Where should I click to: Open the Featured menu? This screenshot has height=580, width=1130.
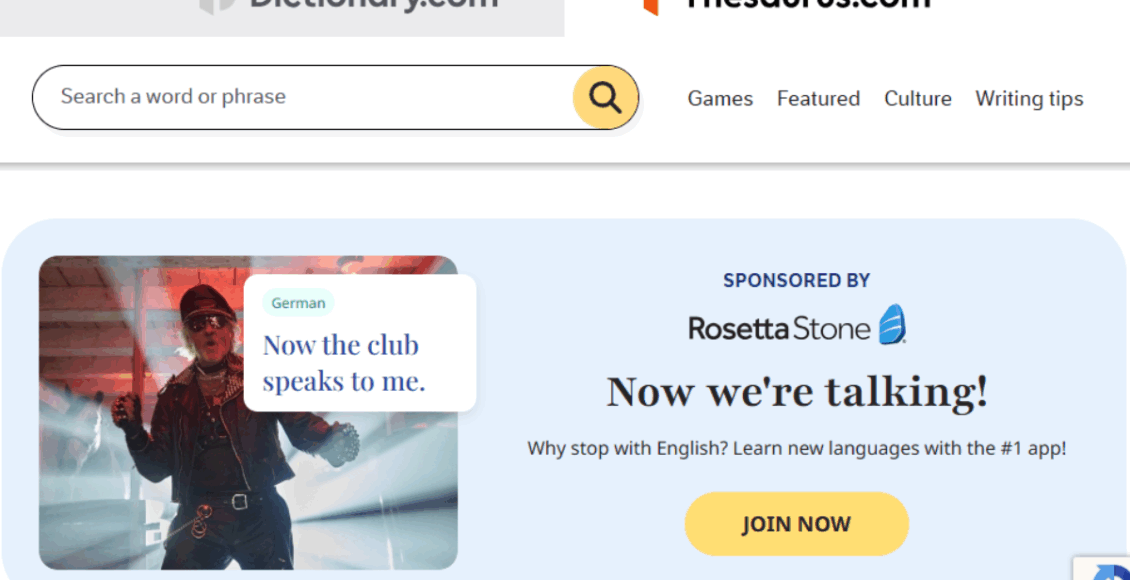818,99
